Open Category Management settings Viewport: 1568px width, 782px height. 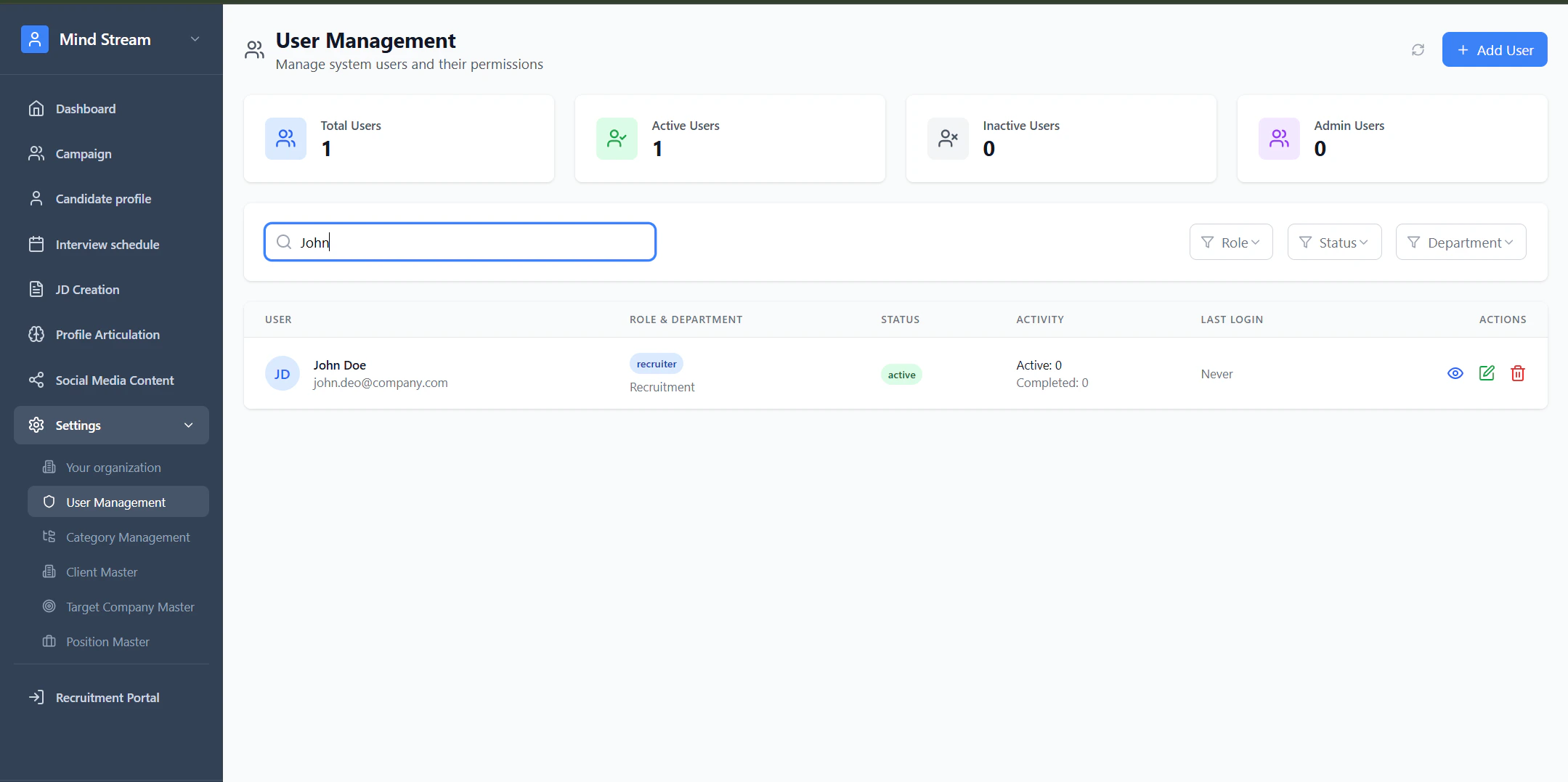[x=118, y=537]
